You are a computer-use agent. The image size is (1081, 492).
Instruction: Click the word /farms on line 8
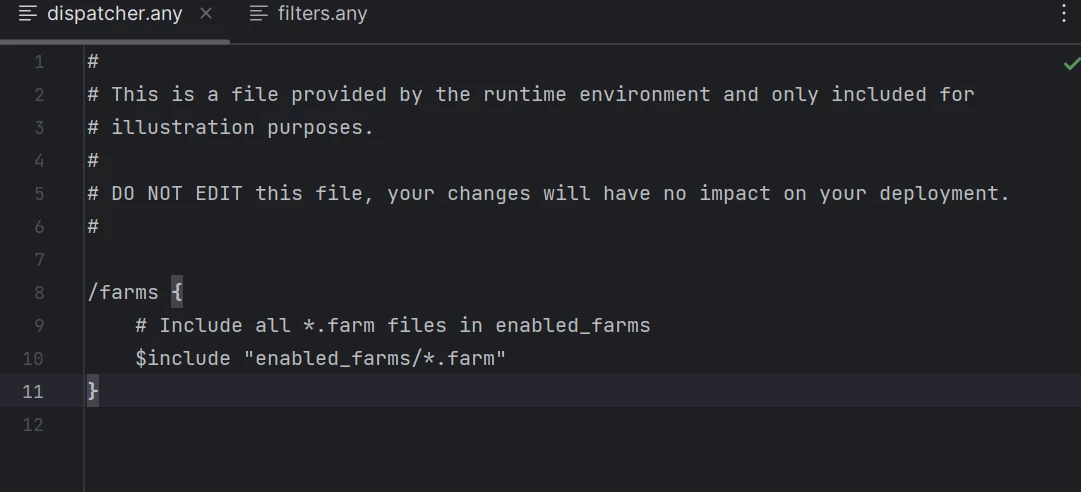click(123, 292)
